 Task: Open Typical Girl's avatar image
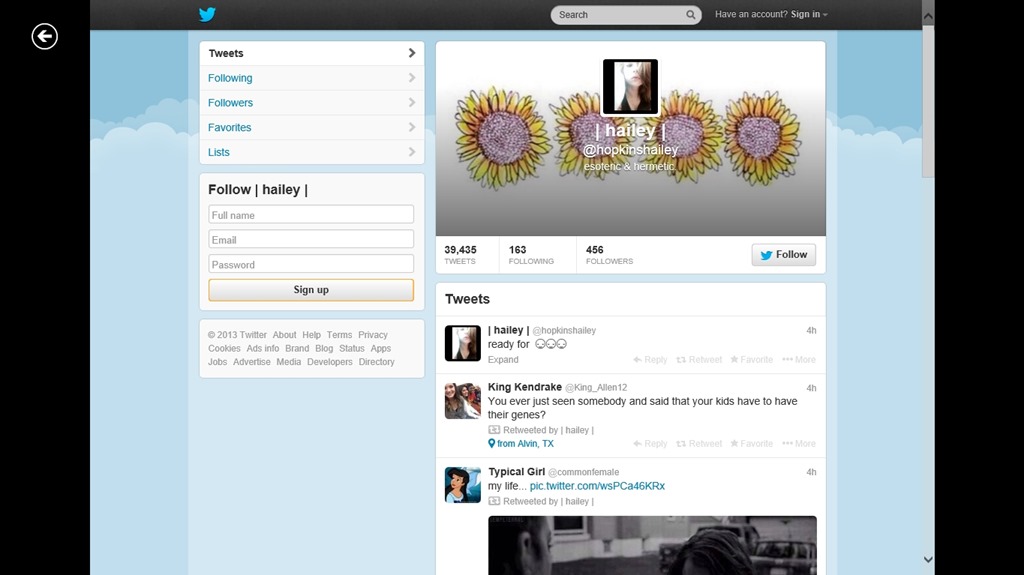pos(462,485)
